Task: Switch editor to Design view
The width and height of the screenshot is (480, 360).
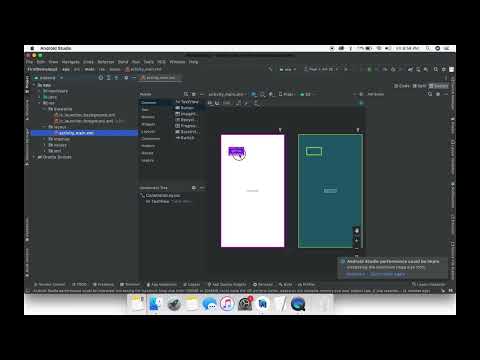Action: (x=438, y=86)
